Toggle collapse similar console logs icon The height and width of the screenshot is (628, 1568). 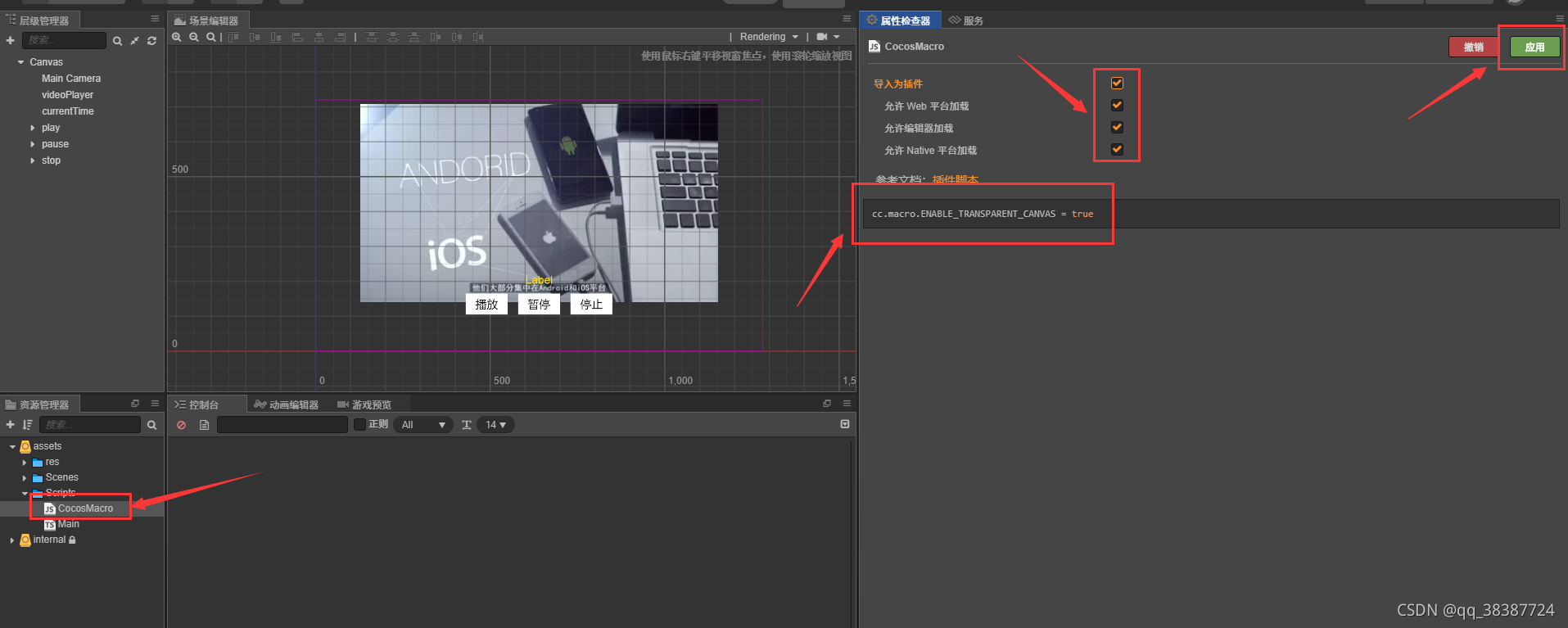(x=844, y=424)
